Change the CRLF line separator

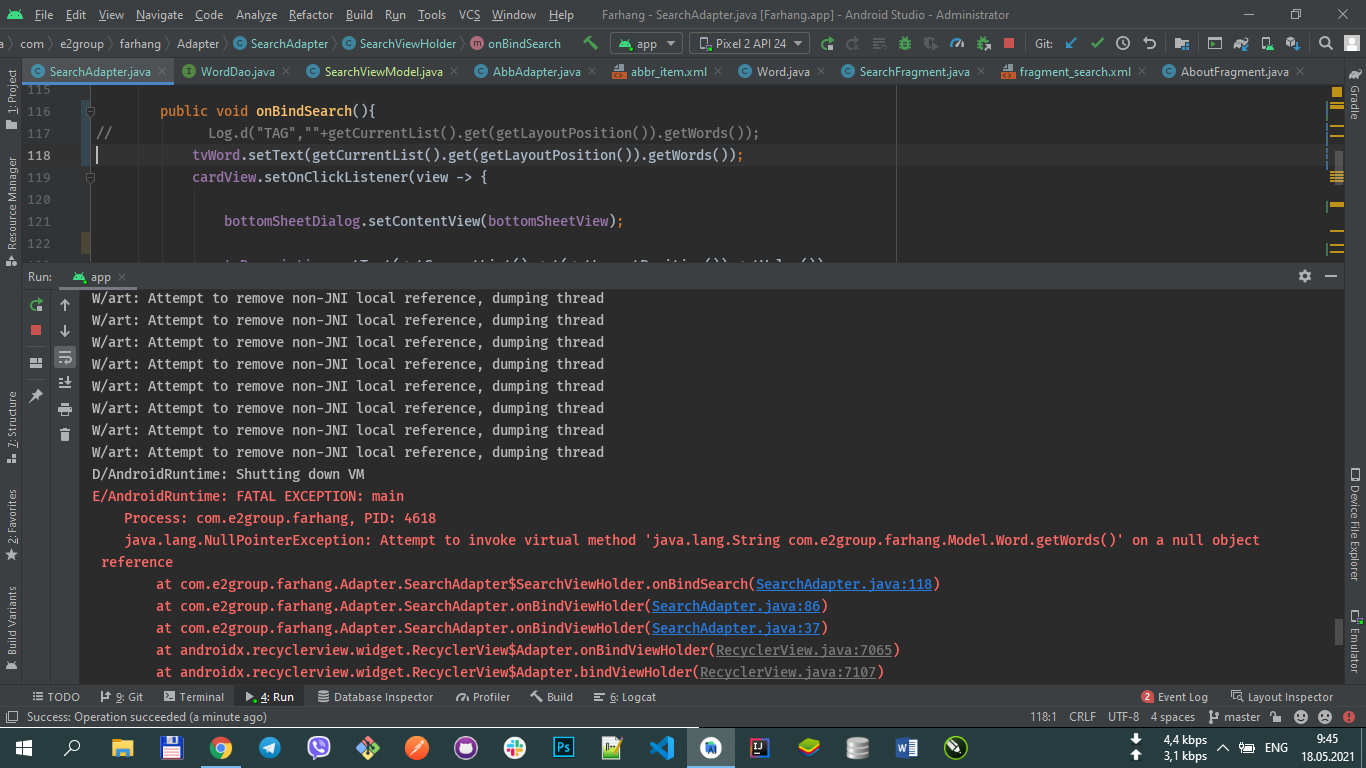[1082, 717]
